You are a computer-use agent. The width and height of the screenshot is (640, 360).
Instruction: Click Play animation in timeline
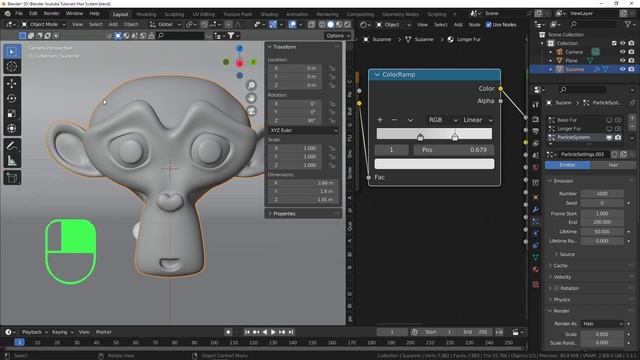coord(273,332)
